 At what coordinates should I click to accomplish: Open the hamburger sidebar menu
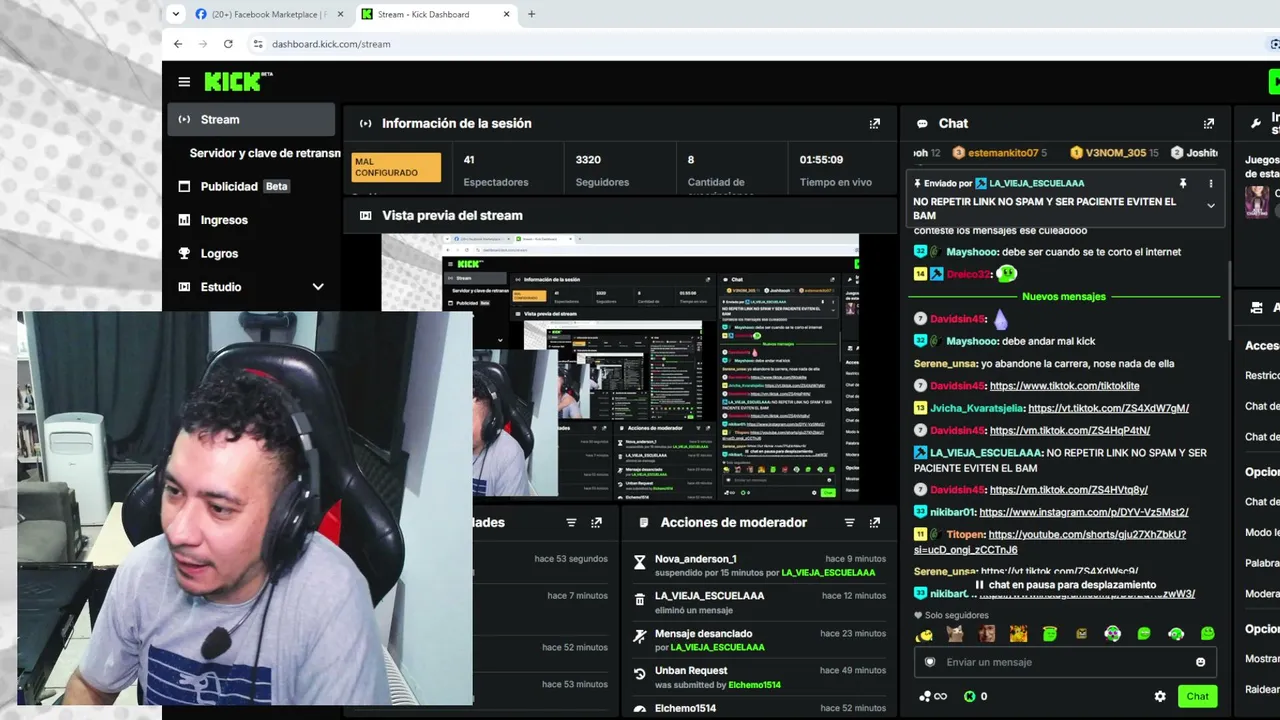pos(184,82)
